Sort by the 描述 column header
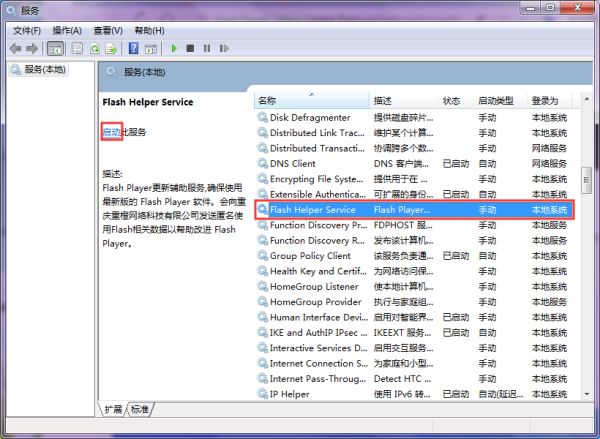The width and height of the screenshot is (600, 439). (x=404, y=101)
